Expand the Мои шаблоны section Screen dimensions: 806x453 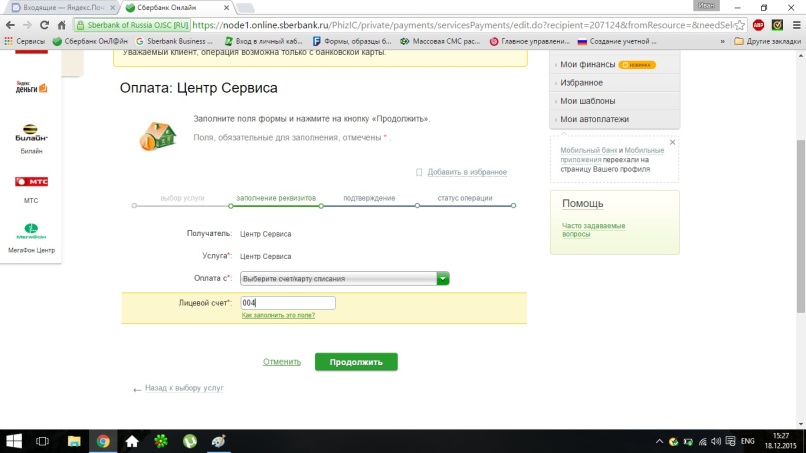(588, 101)
